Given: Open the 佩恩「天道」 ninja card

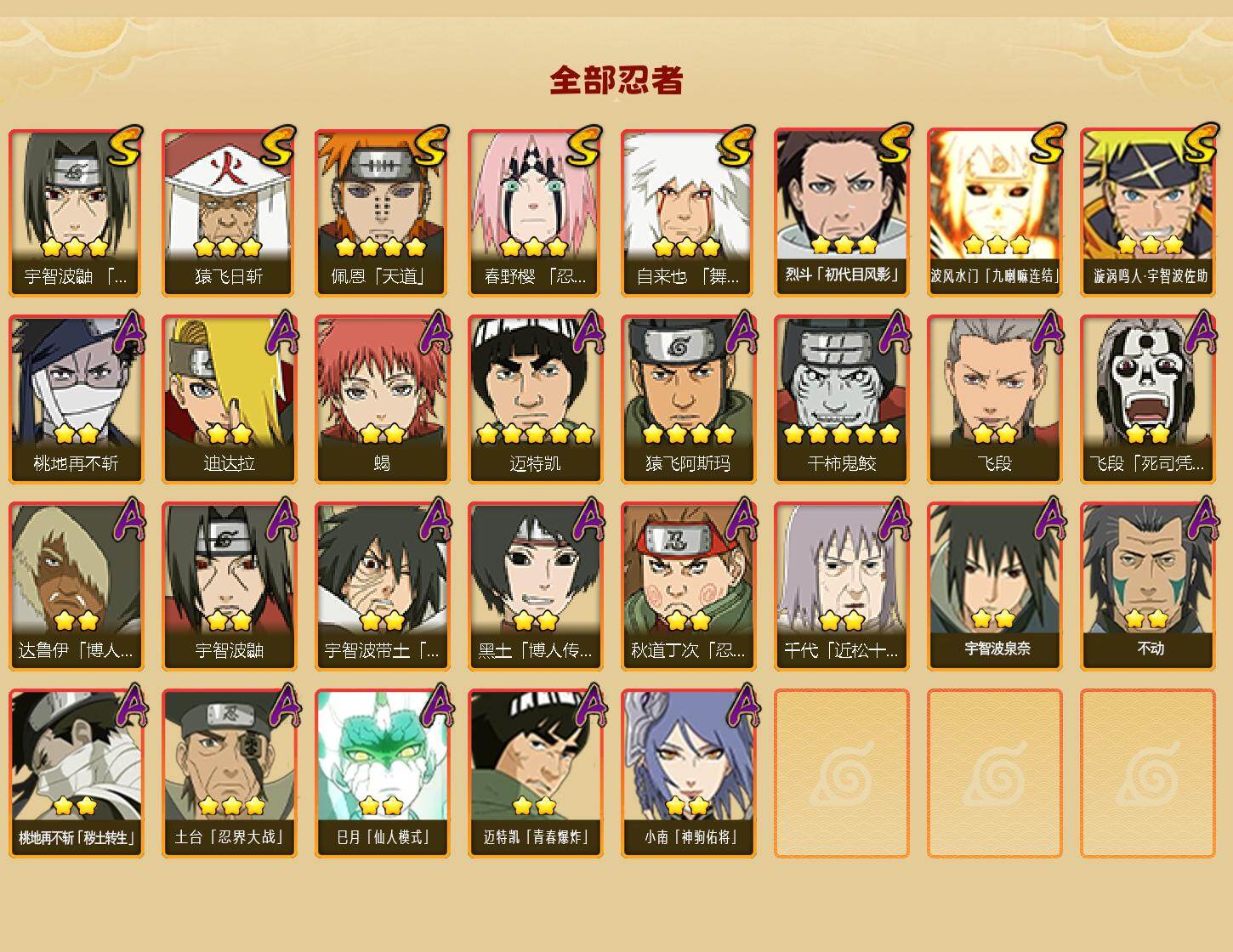Looking at the screenshot, I should (383, 212).
